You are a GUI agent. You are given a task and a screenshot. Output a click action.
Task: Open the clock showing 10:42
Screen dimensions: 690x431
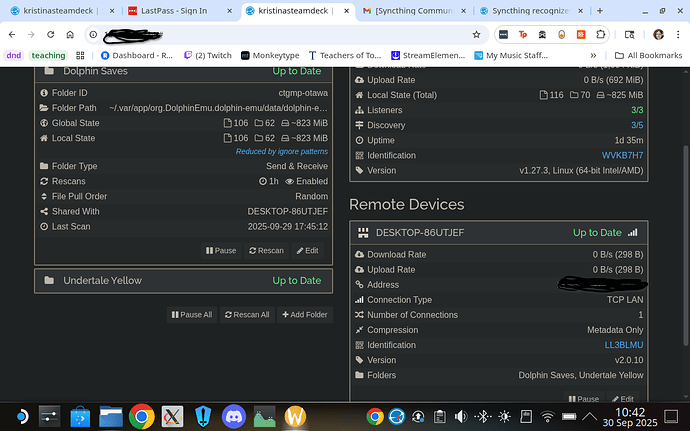pyautogui.click(x=630, y=417)
